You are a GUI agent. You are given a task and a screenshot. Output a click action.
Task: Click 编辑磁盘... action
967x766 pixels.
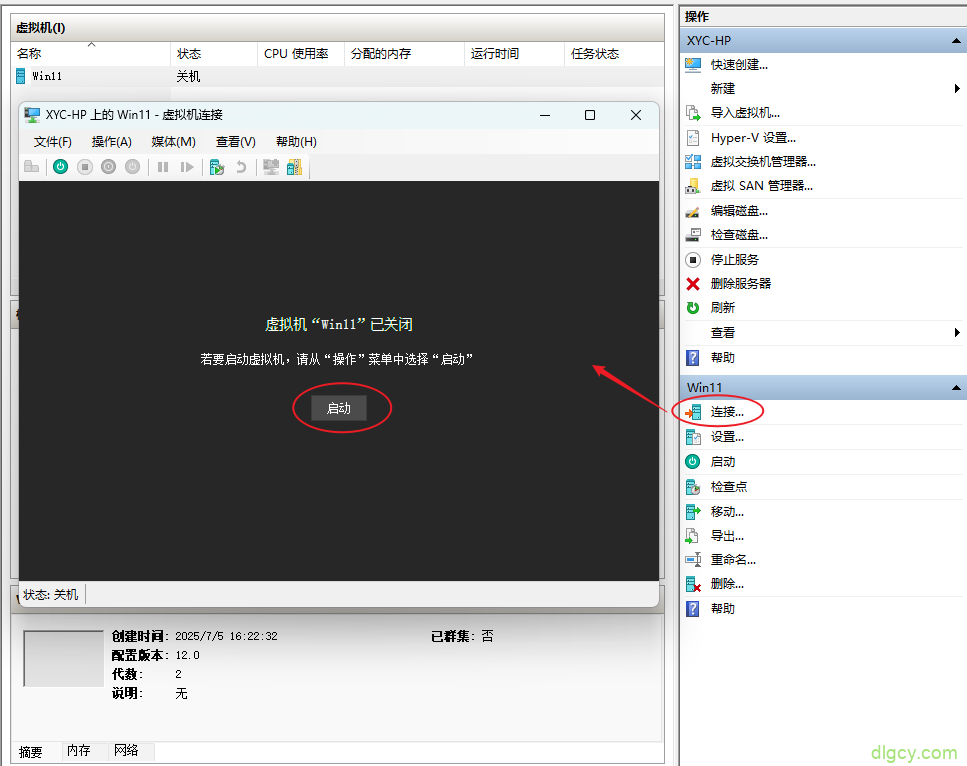(x=739, y=211)
